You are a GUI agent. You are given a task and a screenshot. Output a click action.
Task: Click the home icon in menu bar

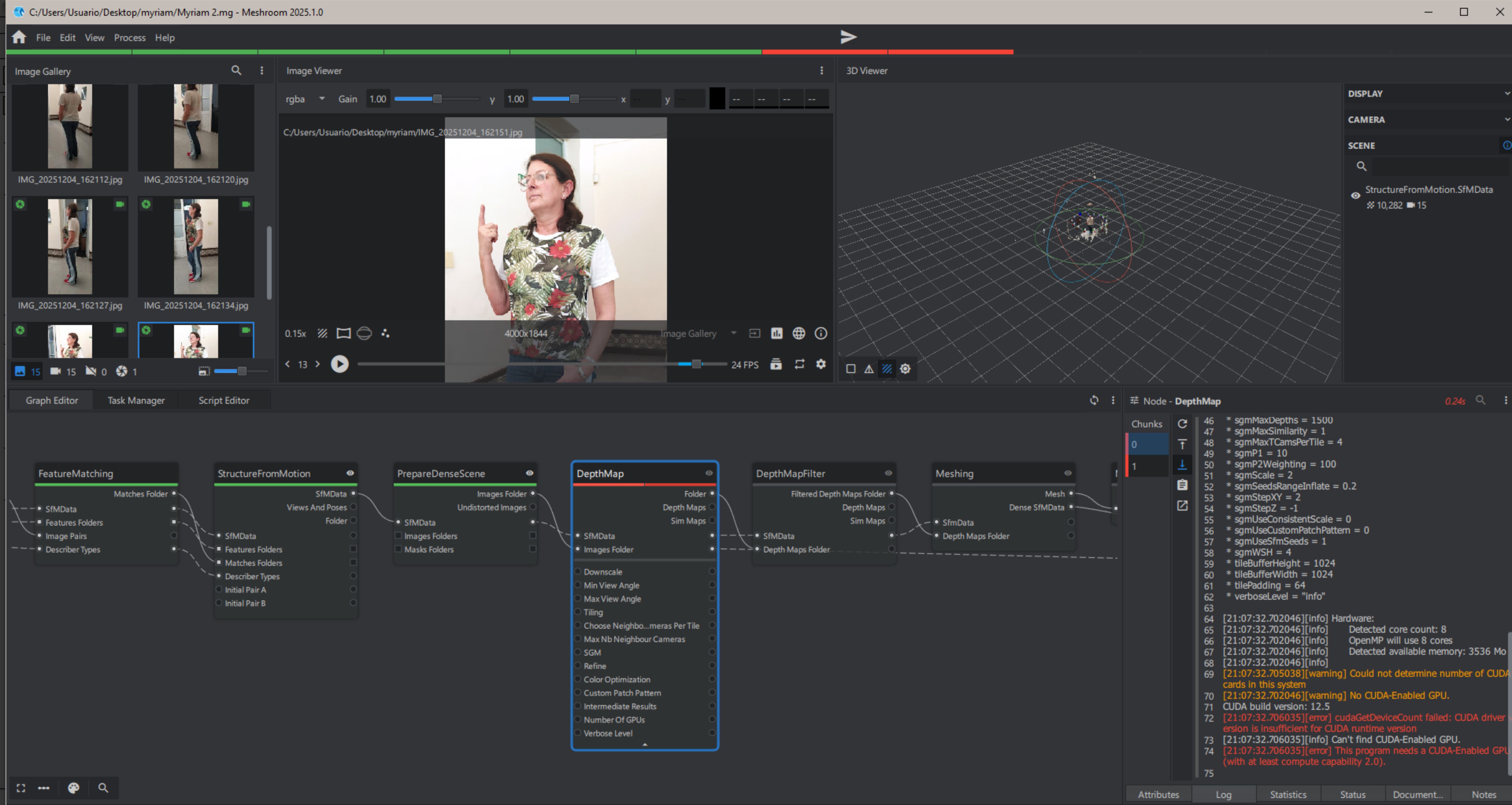(x=19, y=37)
